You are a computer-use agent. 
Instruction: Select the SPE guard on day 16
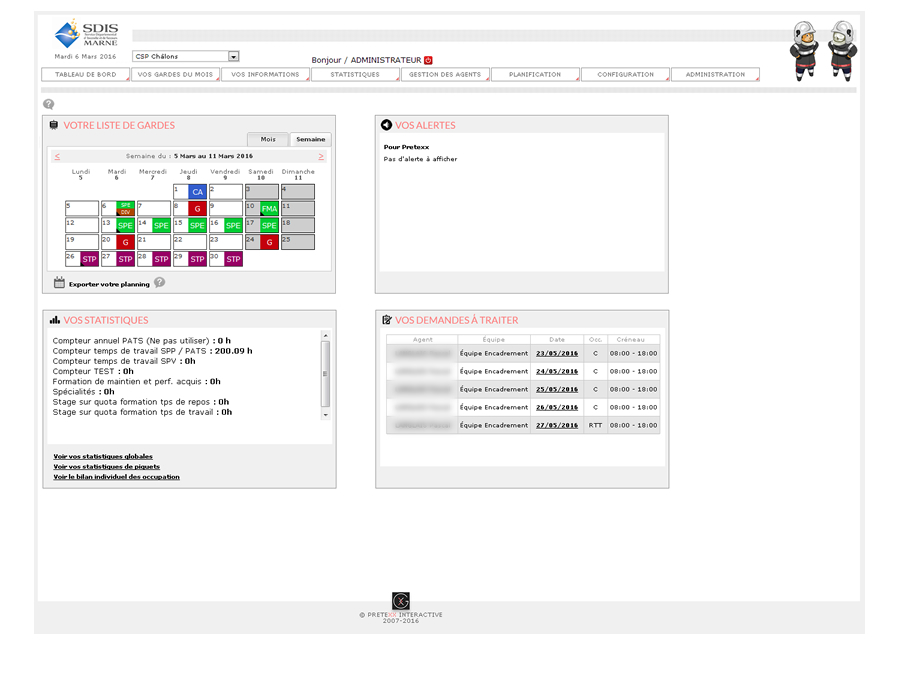pyautogui.click(x=233, y=225)
